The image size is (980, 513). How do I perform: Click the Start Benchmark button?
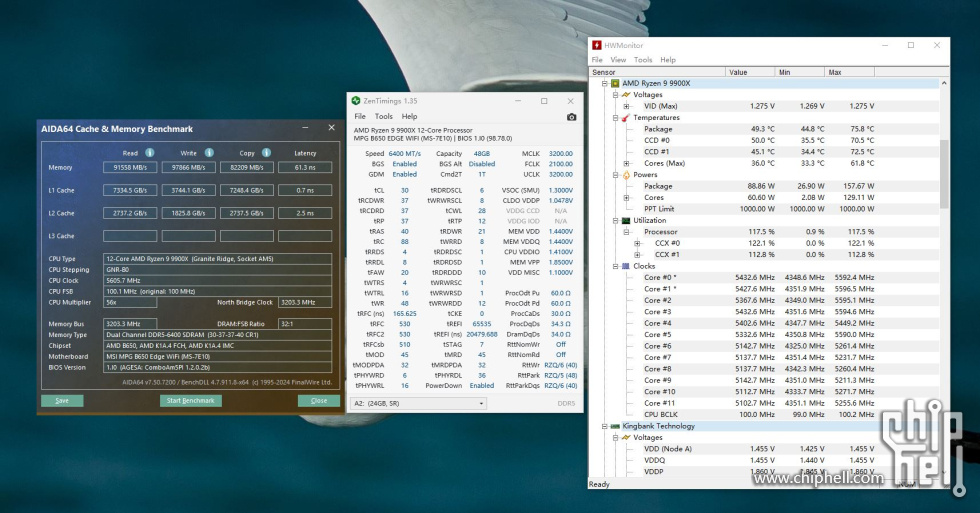click(191, 401)
